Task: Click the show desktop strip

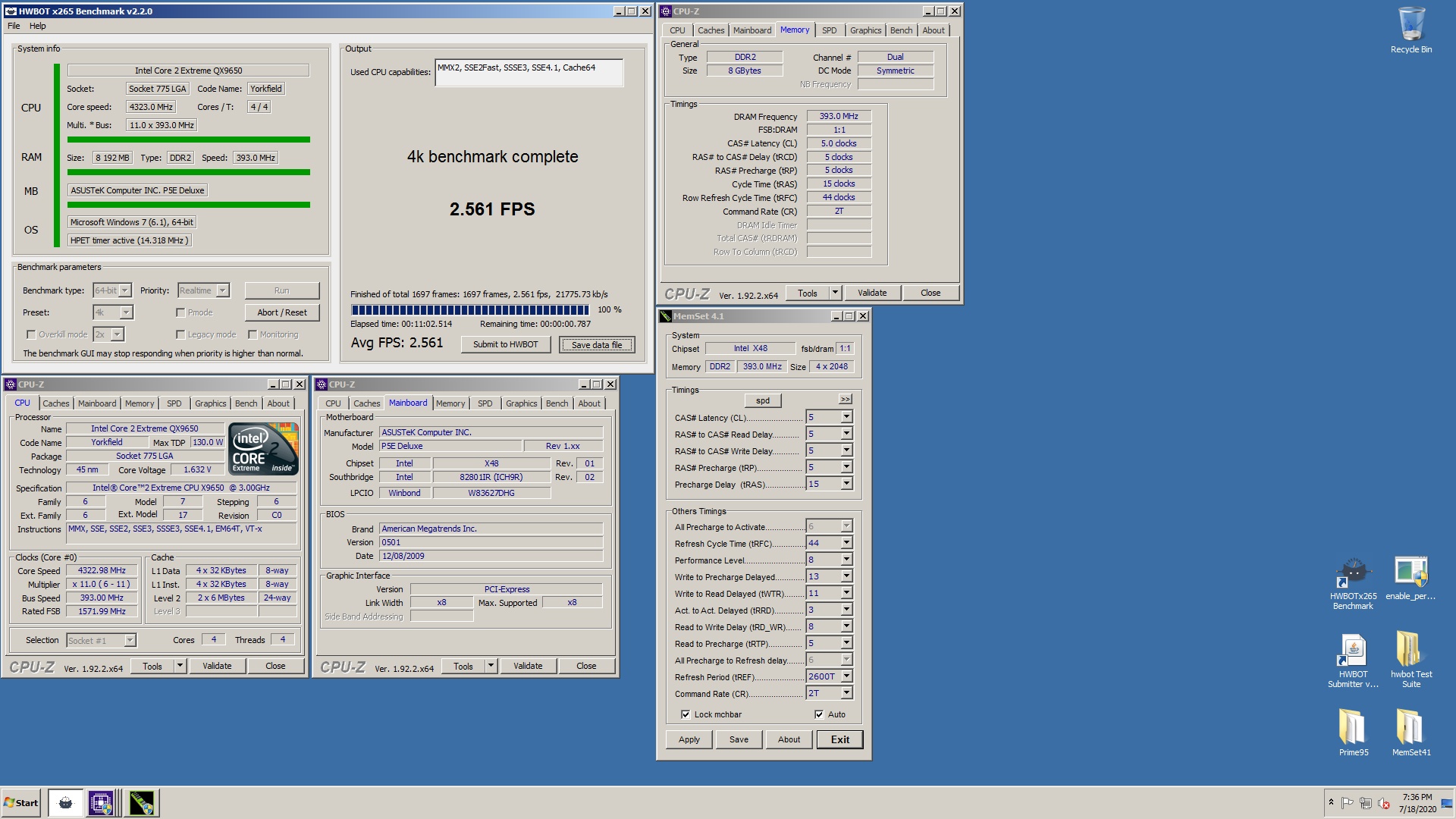Action: click(1447, 803)
